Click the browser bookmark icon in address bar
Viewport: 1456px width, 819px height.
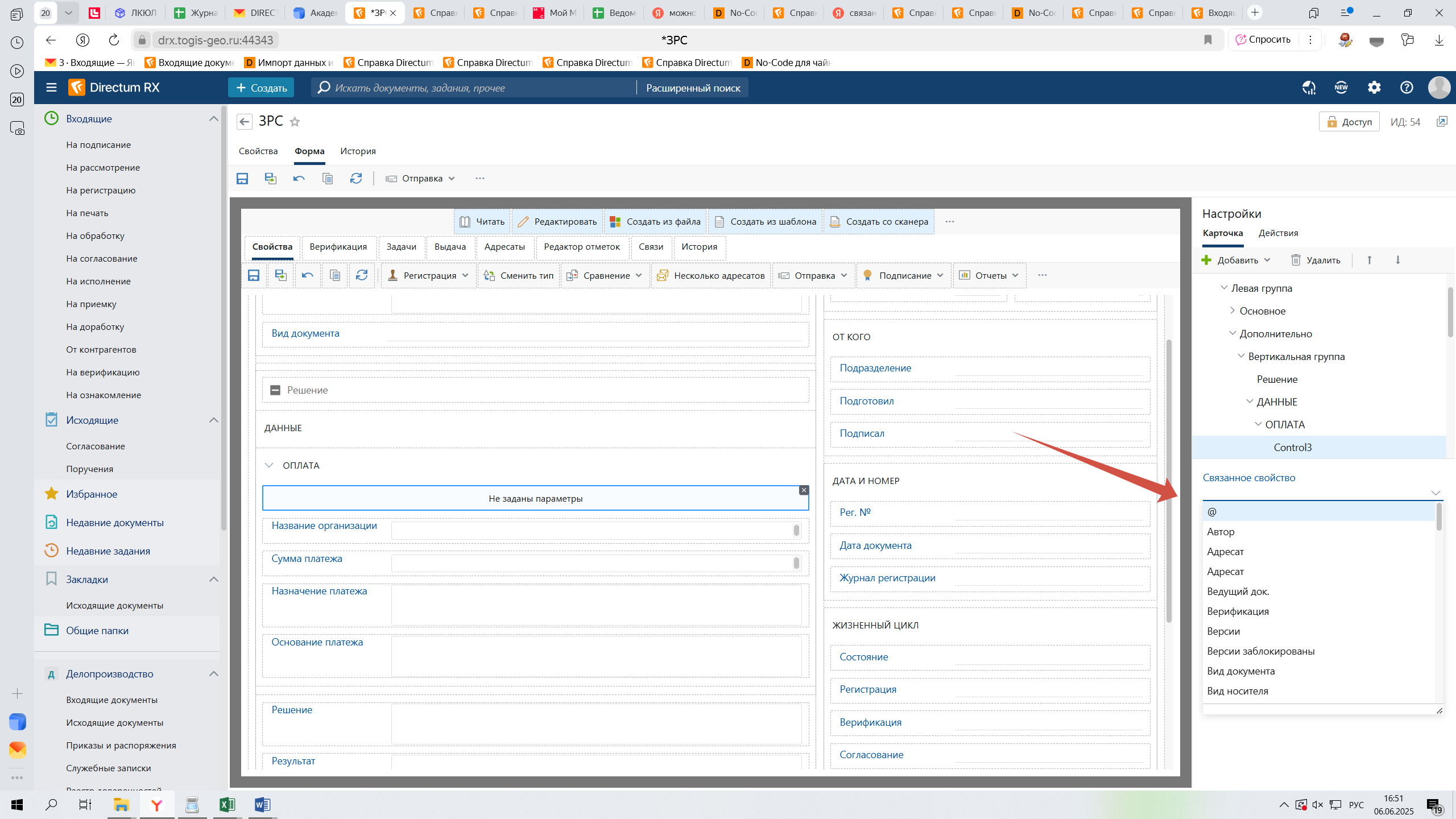[x=1208, y=40]
